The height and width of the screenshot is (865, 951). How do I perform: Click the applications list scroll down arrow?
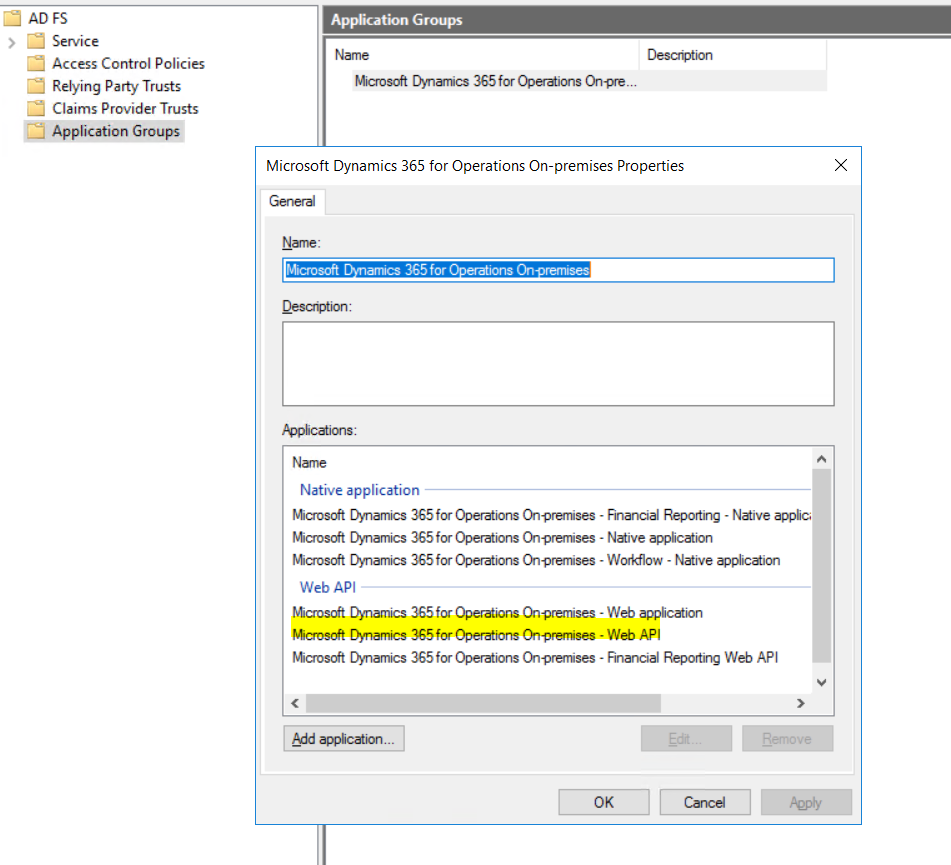[822, 682]
